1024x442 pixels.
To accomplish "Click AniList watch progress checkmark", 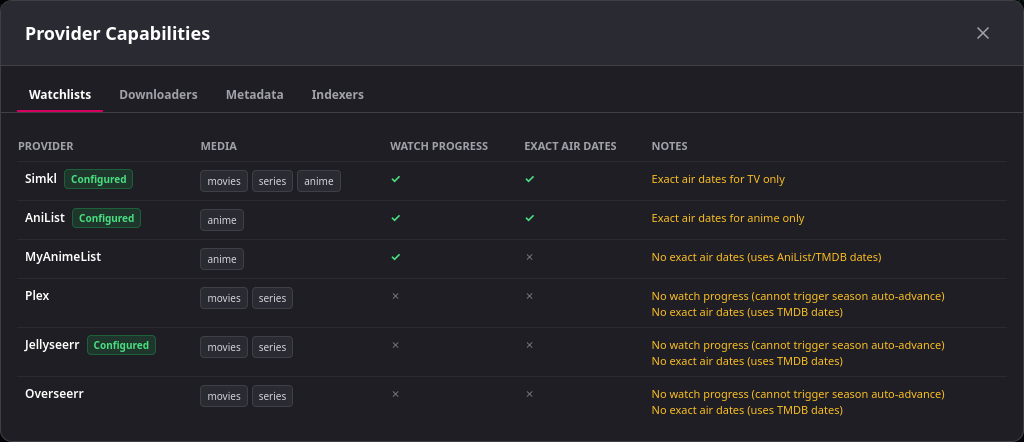I will (395, 218).
